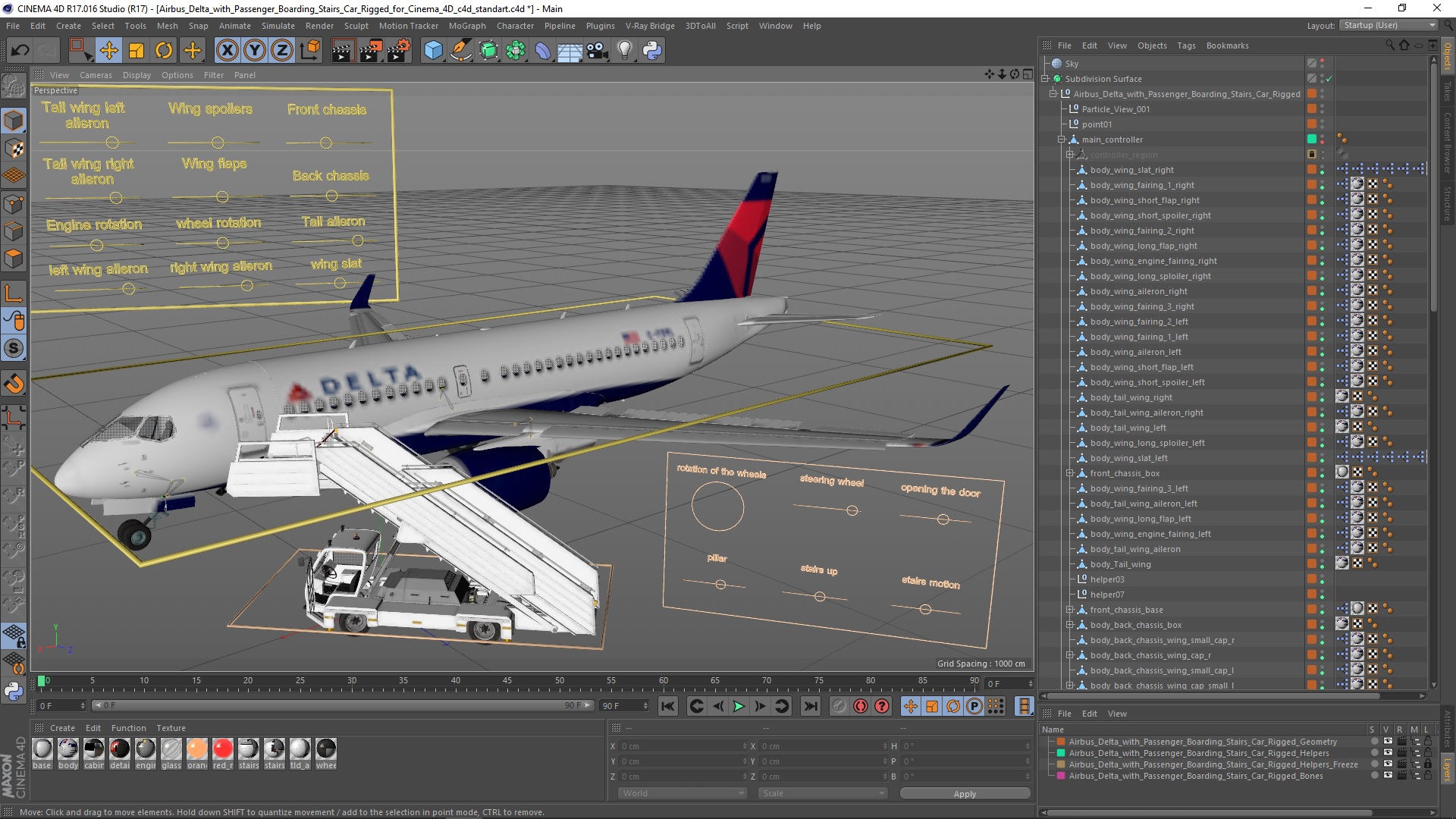This screenshot has height=819, width=1456.
Task: Toggle Z axis lock
Action: [x=282, y=51]
